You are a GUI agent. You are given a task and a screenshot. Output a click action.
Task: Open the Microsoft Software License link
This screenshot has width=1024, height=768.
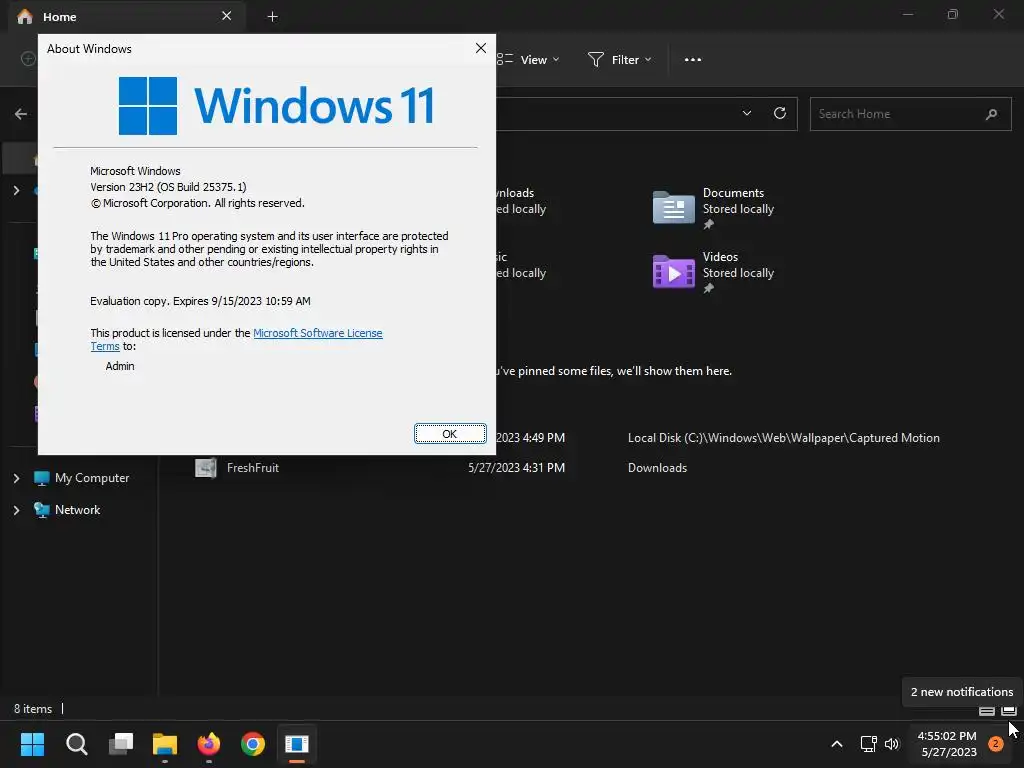pyautogui.click(x=317, y=333)
